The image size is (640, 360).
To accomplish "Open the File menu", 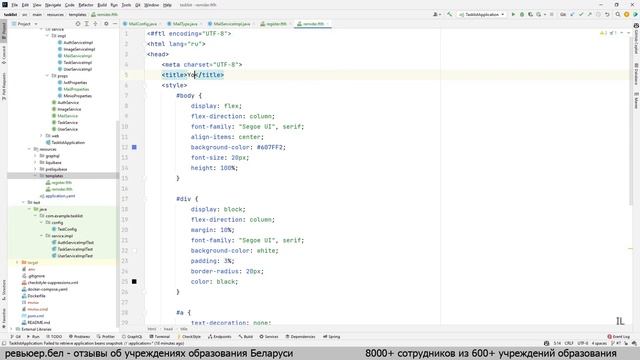I will [x=14, y=5].
